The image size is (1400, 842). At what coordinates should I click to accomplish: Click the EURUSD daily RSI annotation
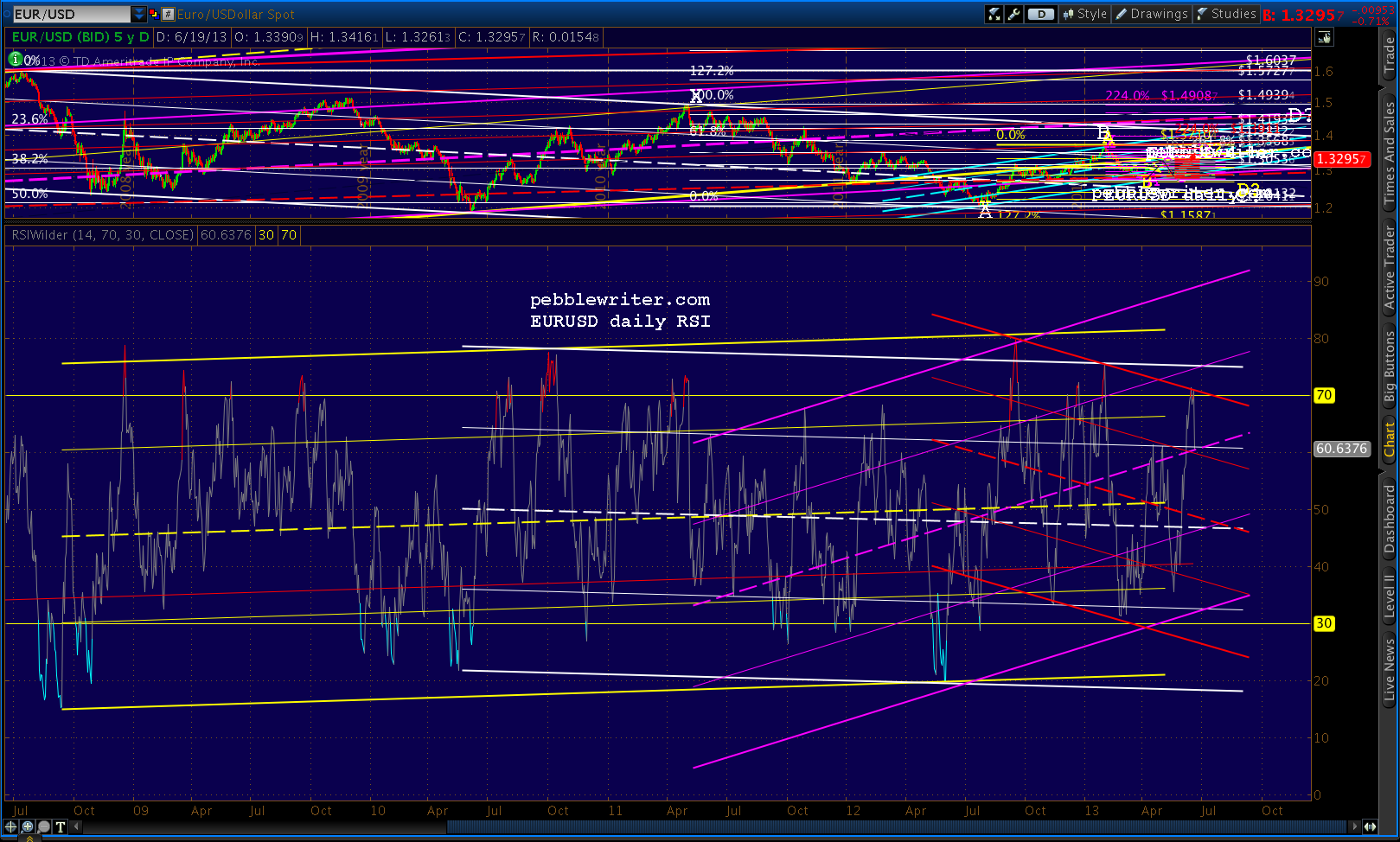click(620, 322)
